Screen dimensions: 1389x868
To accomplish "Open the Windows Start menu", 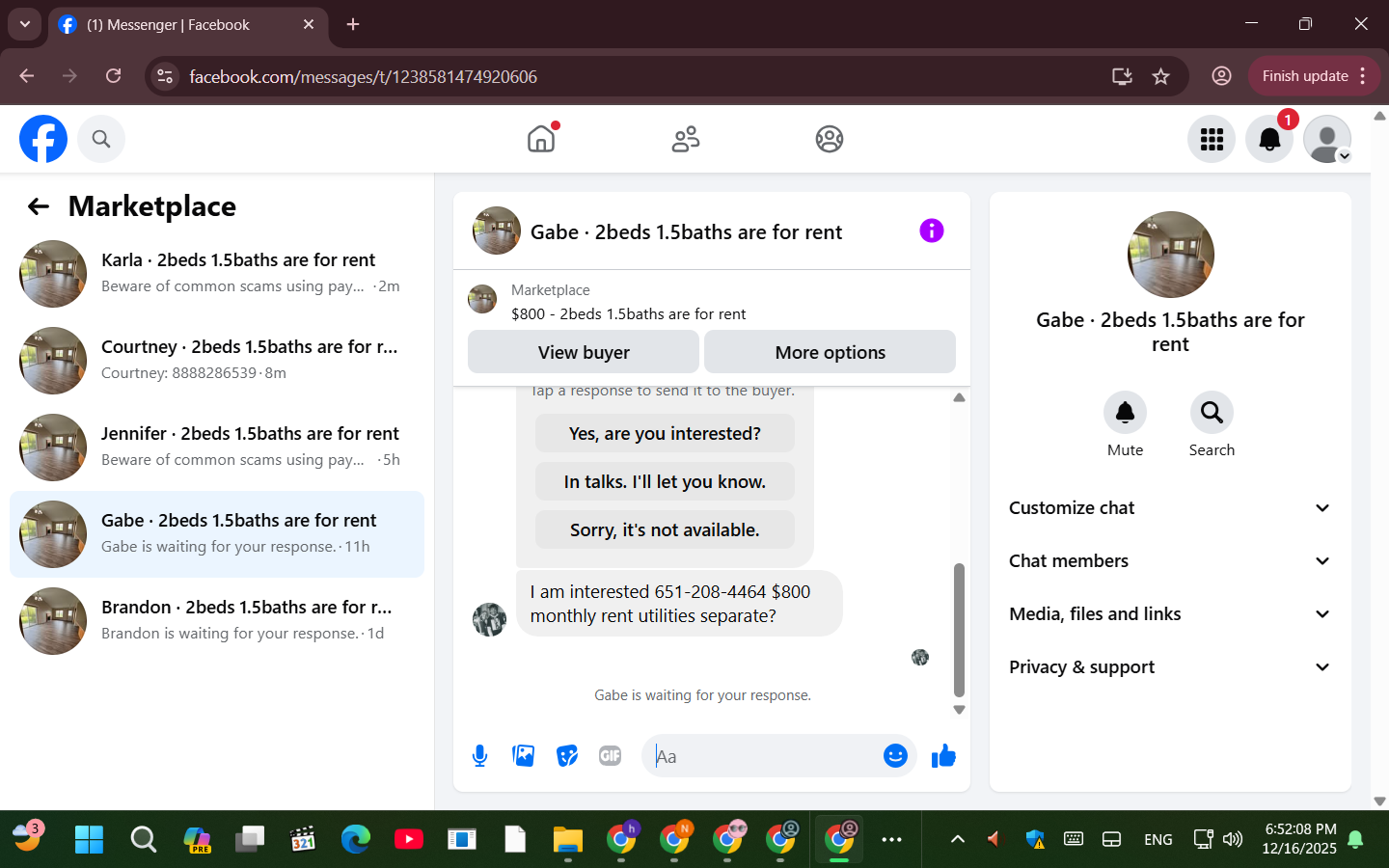I will coord(89,839).
